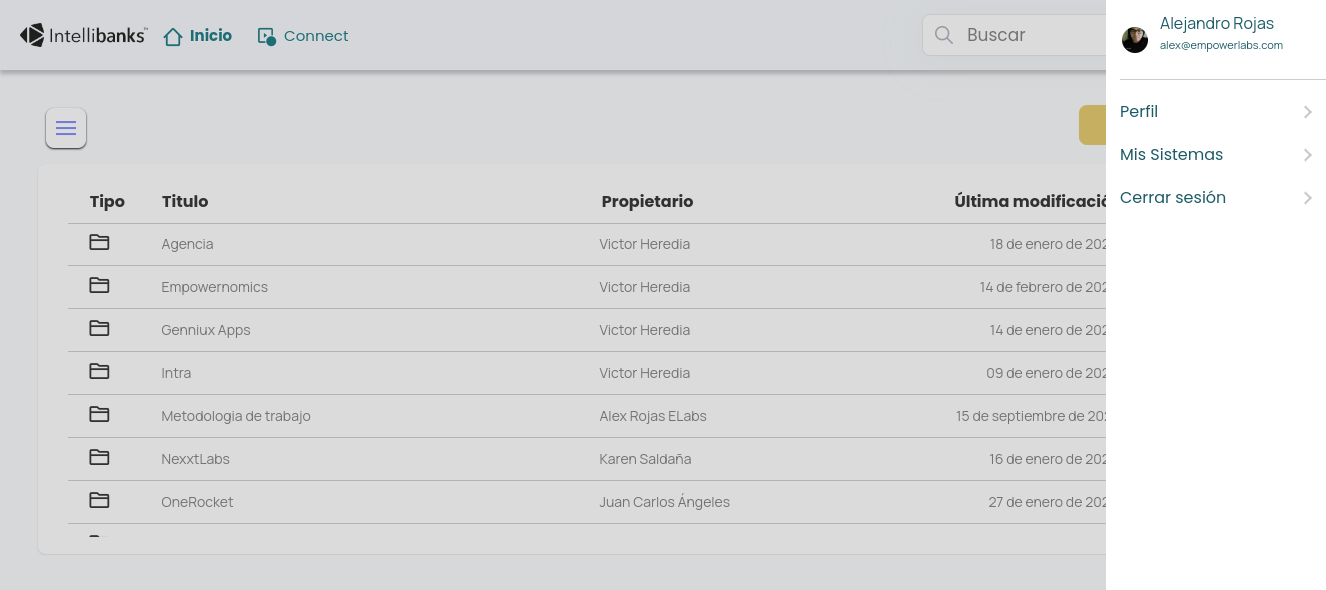Select the OneRocket folder icon
This screenshot has width=1326, height=590.
[x=99, y=500]
